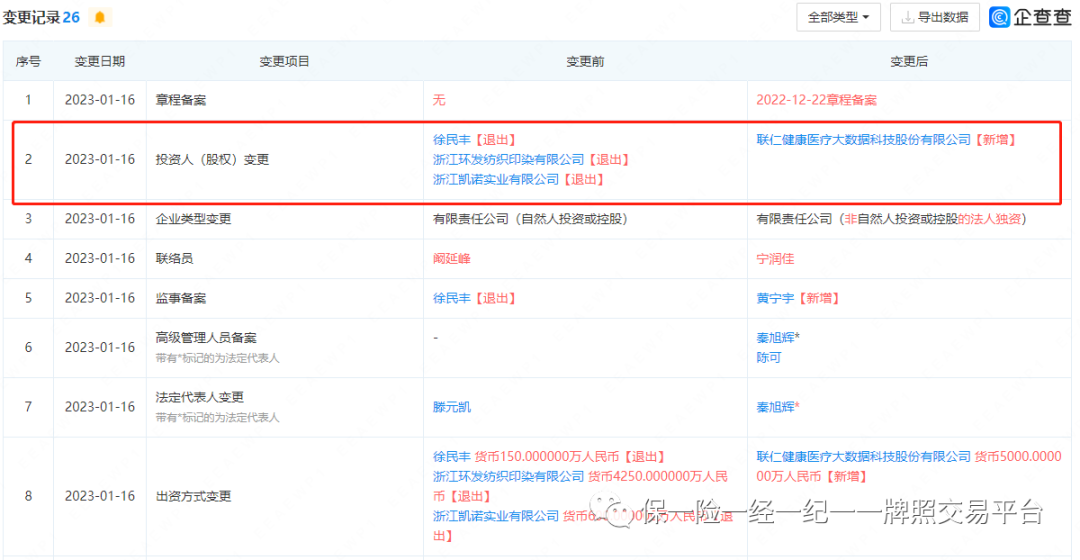The width and height of the screenshot is (1080, 560).
Task: Open 联仁健康医疗大数据科技股份有限公司 in 出资方式变更 row
Action: click(864, 457)
